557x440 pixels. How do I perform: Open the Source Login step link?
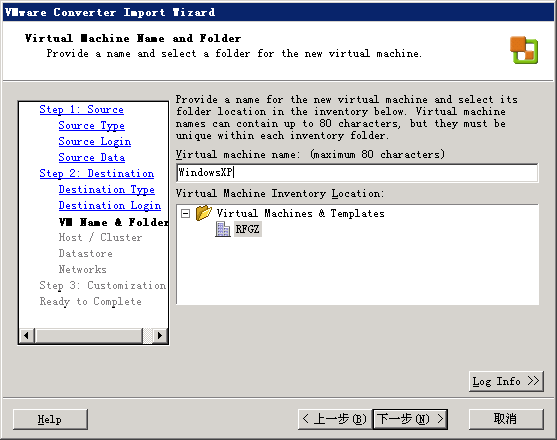coord(95,141)
